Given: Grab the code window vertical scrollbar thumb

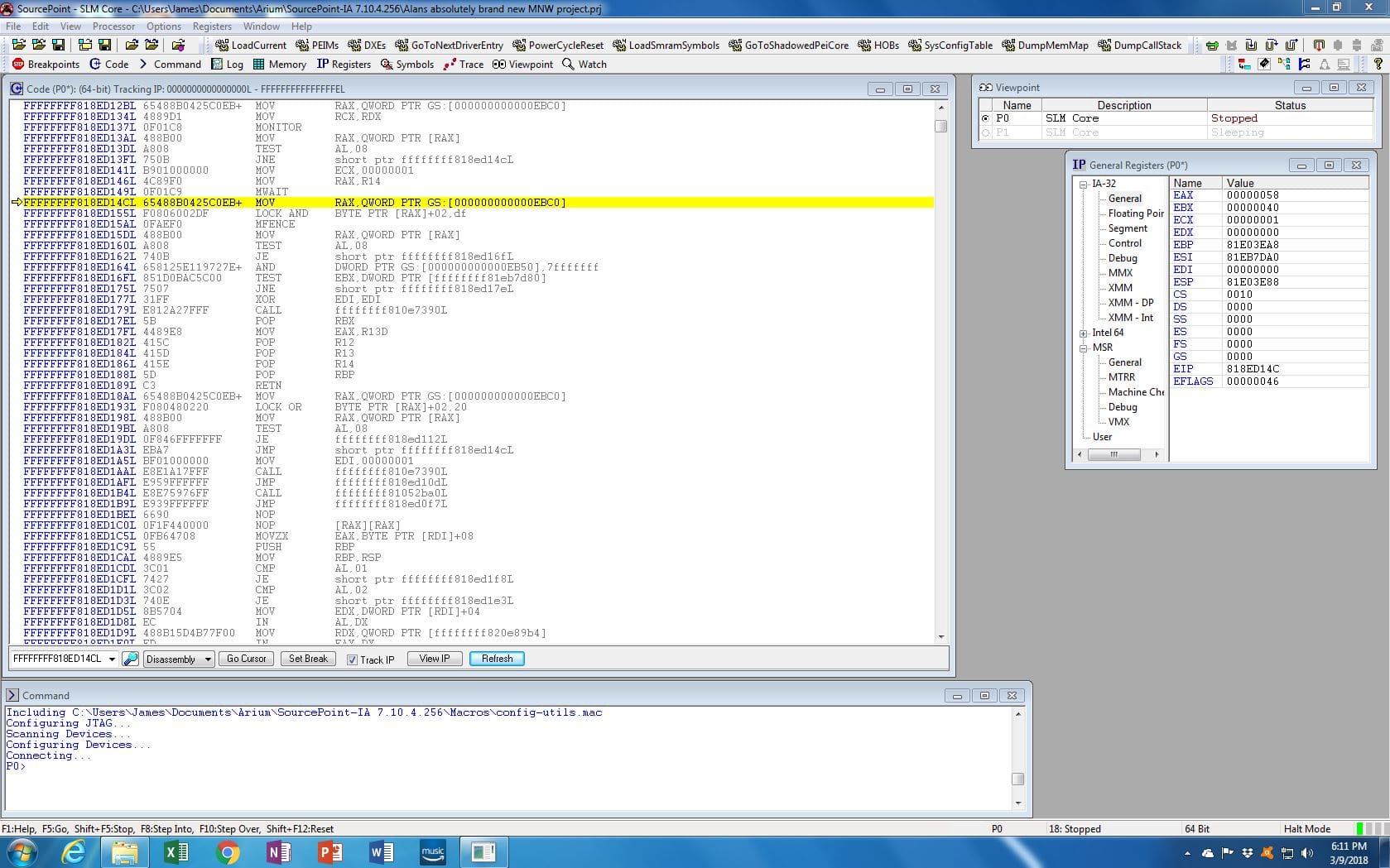Looking at the screenshot, I should click(x=940, y=127).
